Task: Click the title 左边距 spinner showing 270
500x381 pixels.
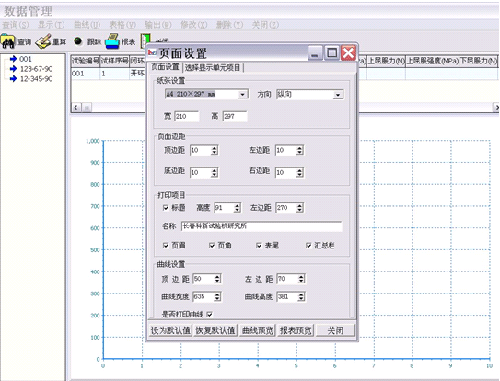Action: click(289, 208)
